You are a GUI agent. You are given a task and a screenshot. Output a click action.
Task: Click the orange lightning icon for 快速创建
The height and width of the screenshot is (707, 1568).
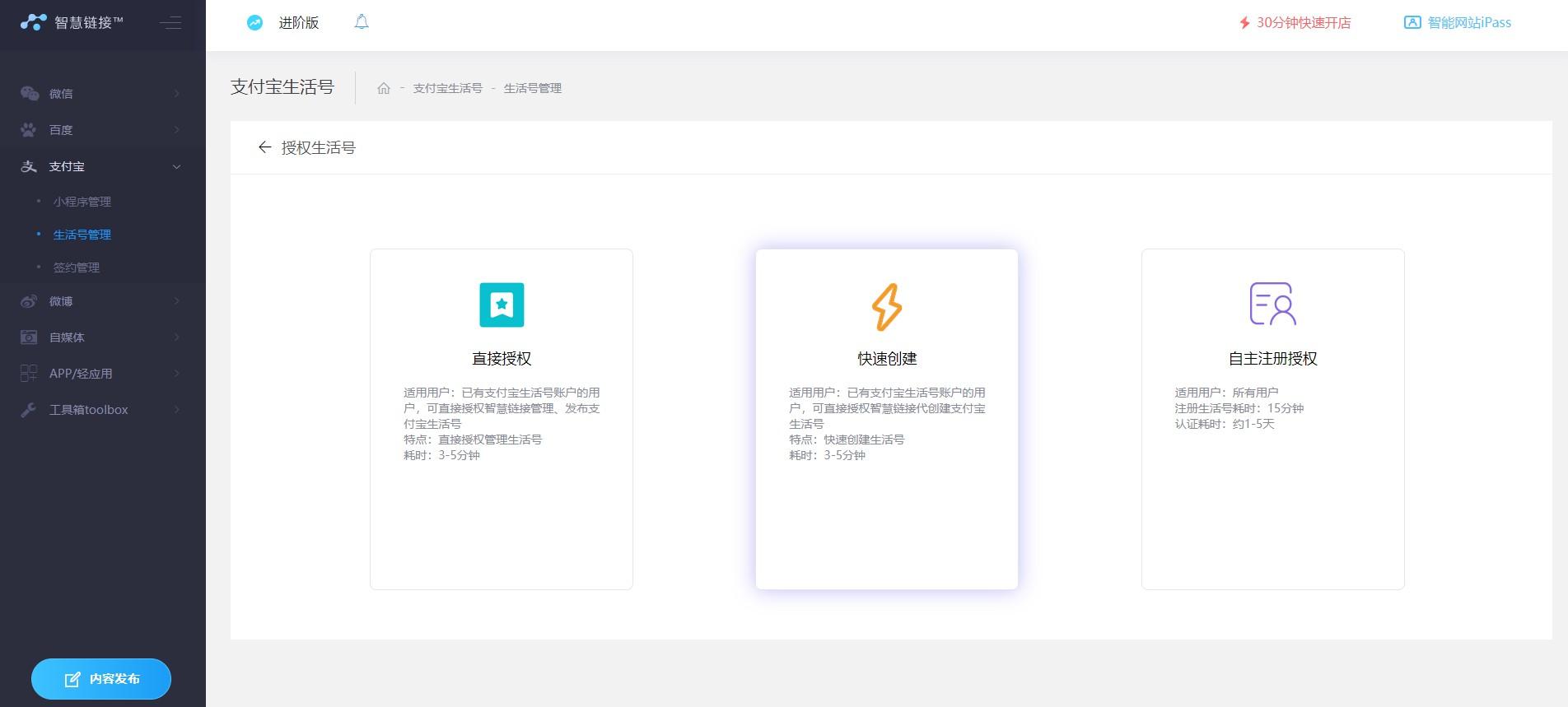click(x=887, y=307)
